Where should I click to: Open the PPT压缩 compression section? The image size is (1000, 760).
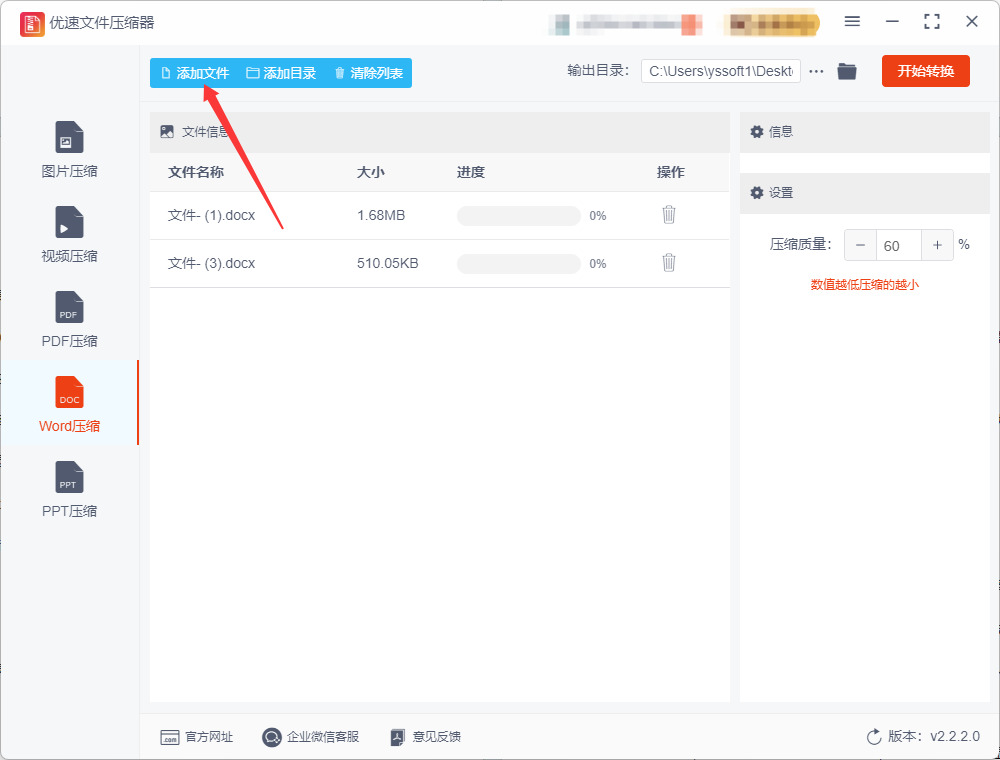[x=69, y=489]
